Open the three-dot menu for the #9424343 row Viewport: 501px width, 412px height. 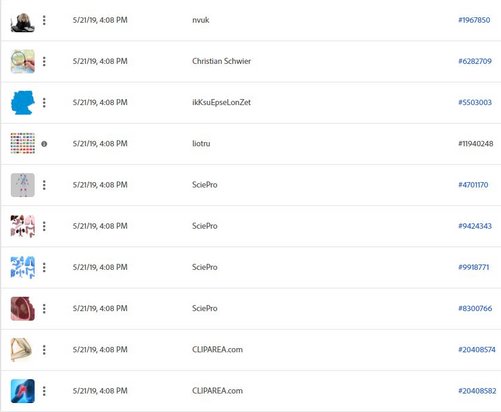(x=44, y=226)
